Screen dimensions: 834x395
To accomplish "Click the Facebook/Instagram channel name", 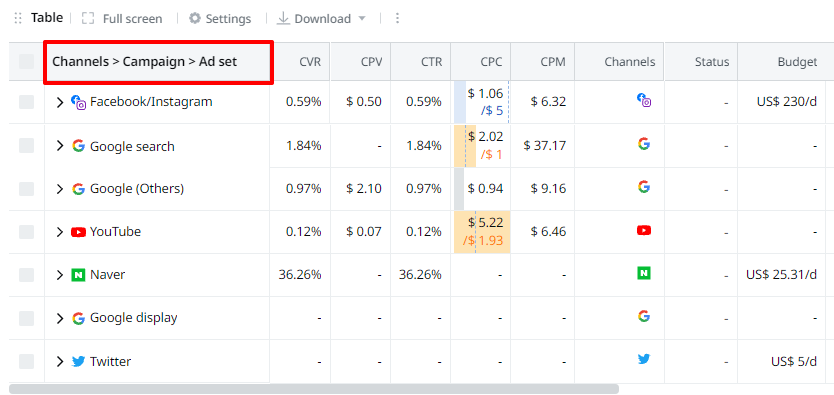I will click(151, 102).
